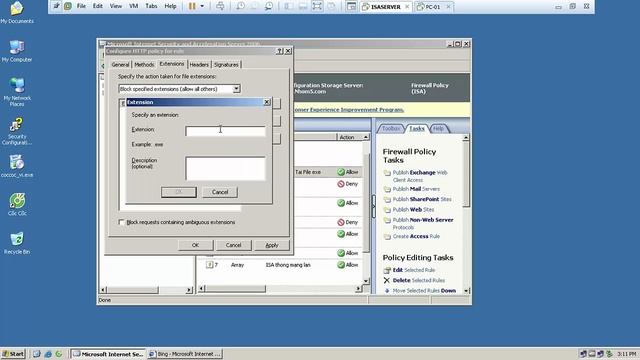The image size is (640, 360).
Task: Click Move Selected Rules Down task
Action: [x=424, y=291]
